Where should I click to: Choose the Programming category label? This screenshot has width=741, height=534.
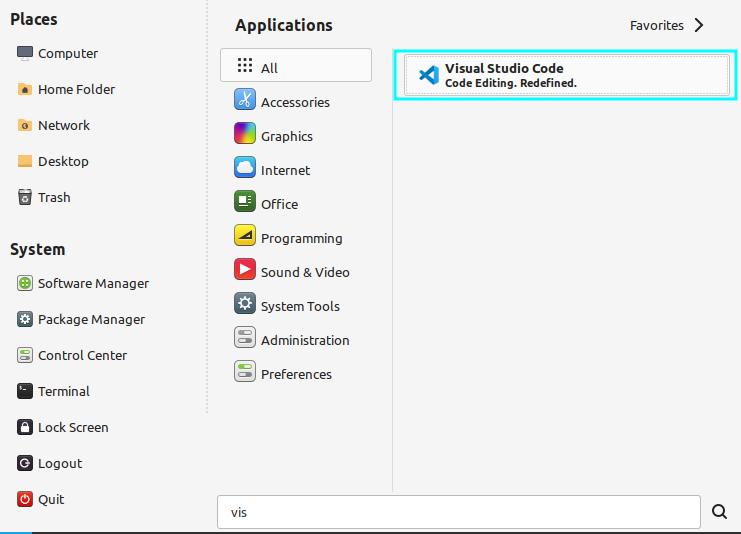pos(302,239)
